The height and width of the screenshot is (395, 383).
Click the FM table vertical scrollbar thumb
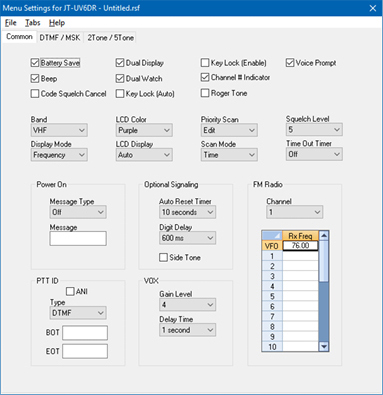click(x=324, y=261)
